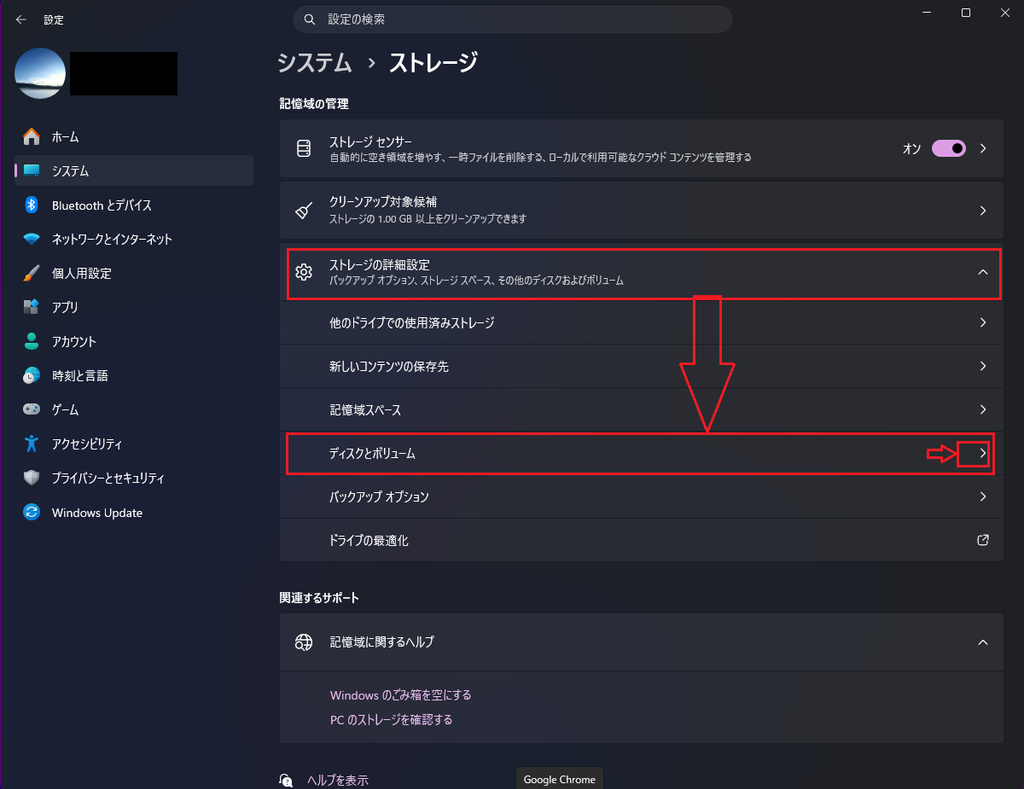Select システム in the sidebar
1024x789 pixels.
(x=134, y=170)
